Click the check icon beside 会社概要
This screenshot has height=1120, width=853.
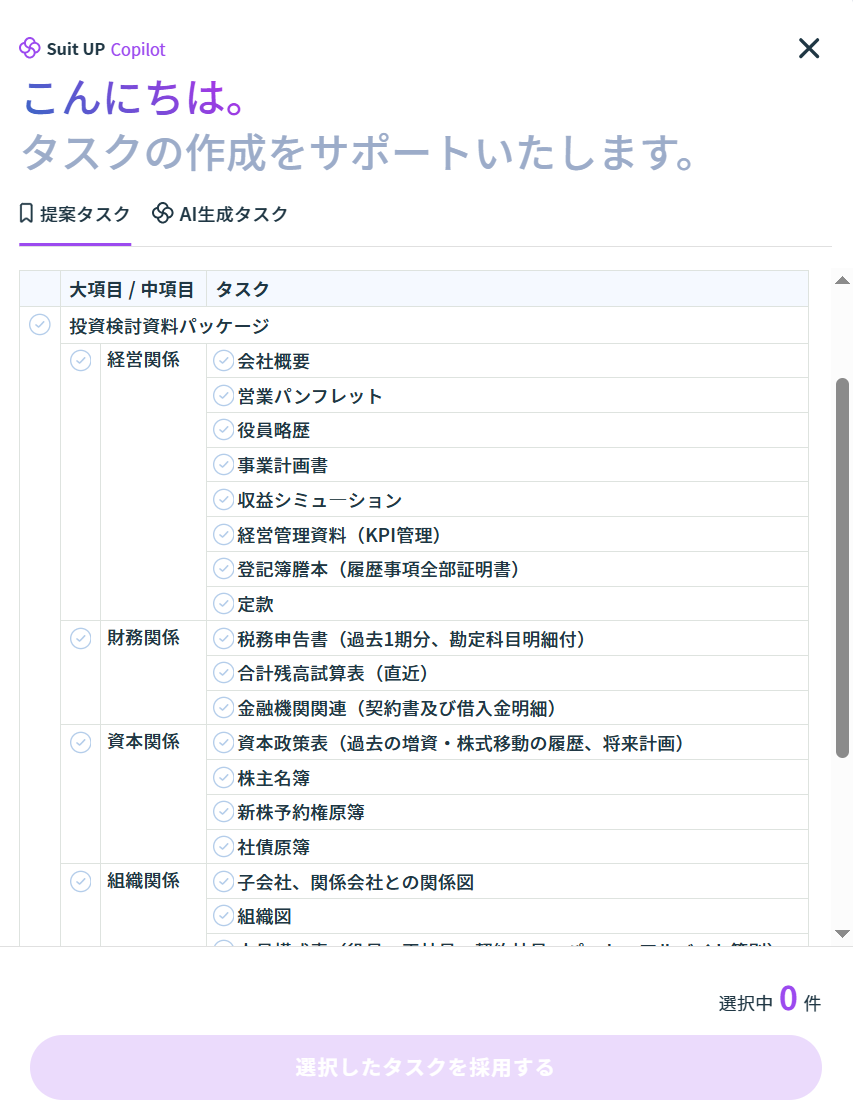coord(224,361)
